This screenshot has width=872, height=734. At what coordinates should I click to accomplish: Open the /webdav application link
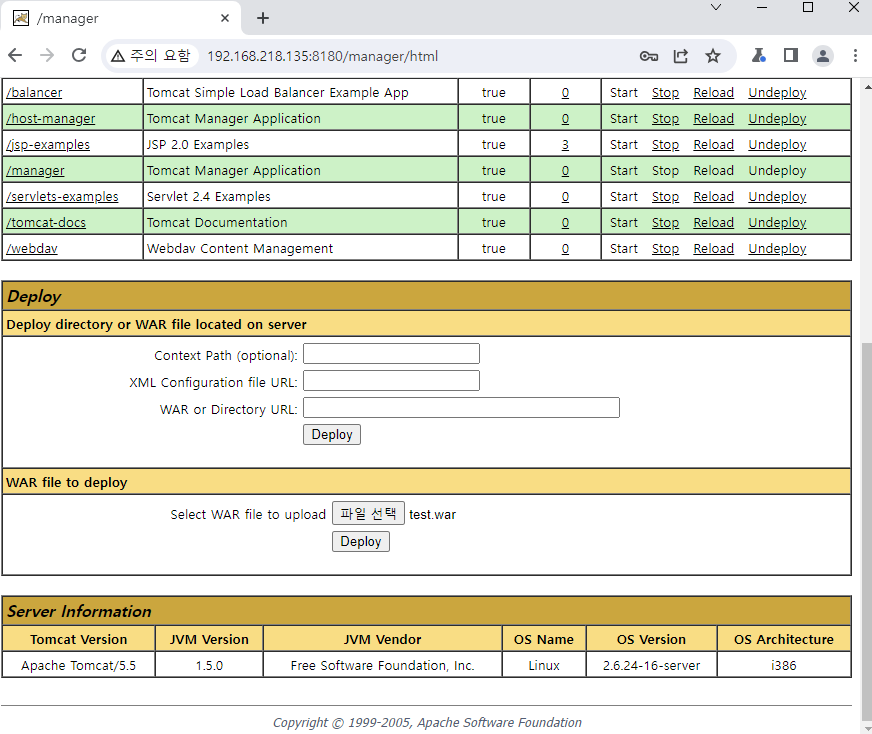[32, 249]
